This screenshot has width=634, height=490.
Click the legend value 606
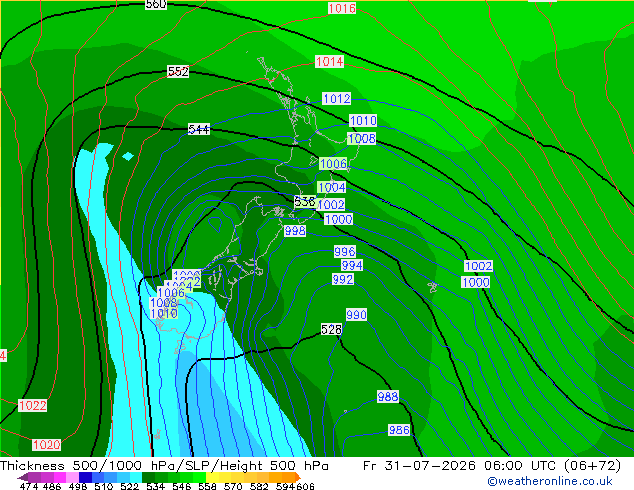(305, 486)
